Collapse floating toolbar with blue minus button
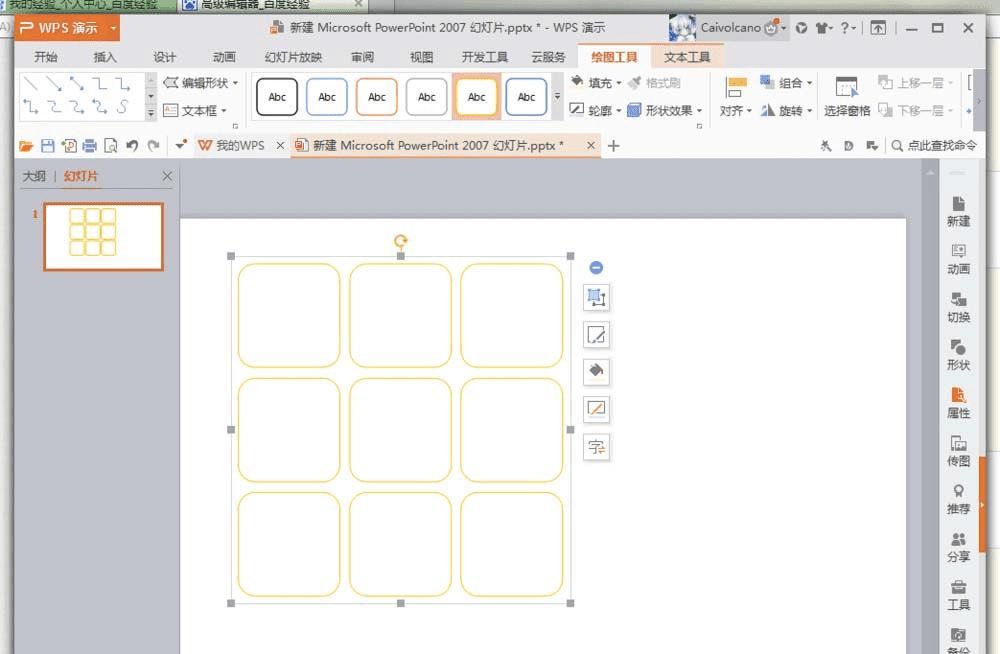This screenshot has height=654, width=1000. [596, 267]
